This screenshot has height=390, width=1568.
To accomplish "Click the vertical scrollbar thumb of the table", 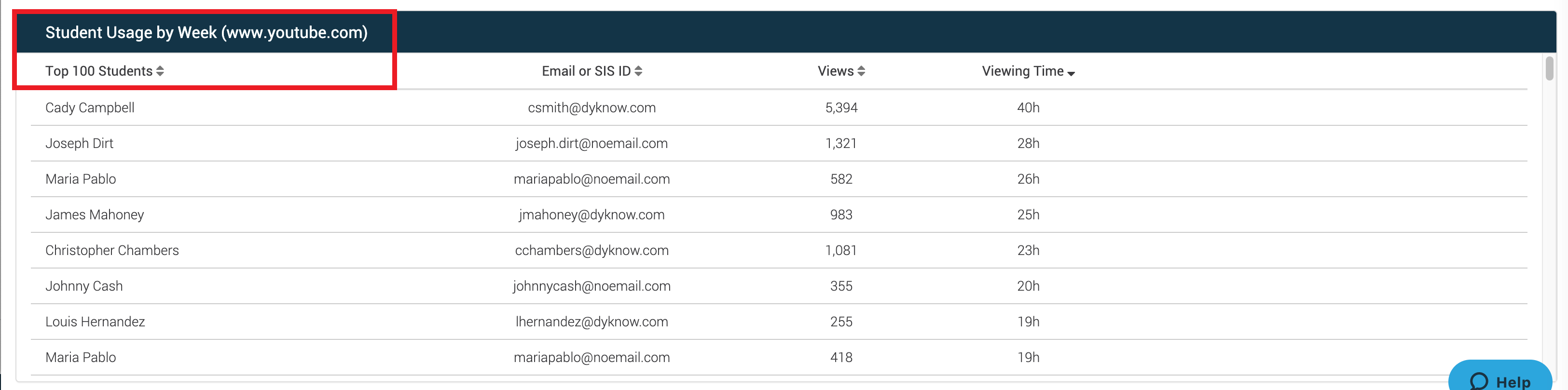I will [x=1550, y=68].
